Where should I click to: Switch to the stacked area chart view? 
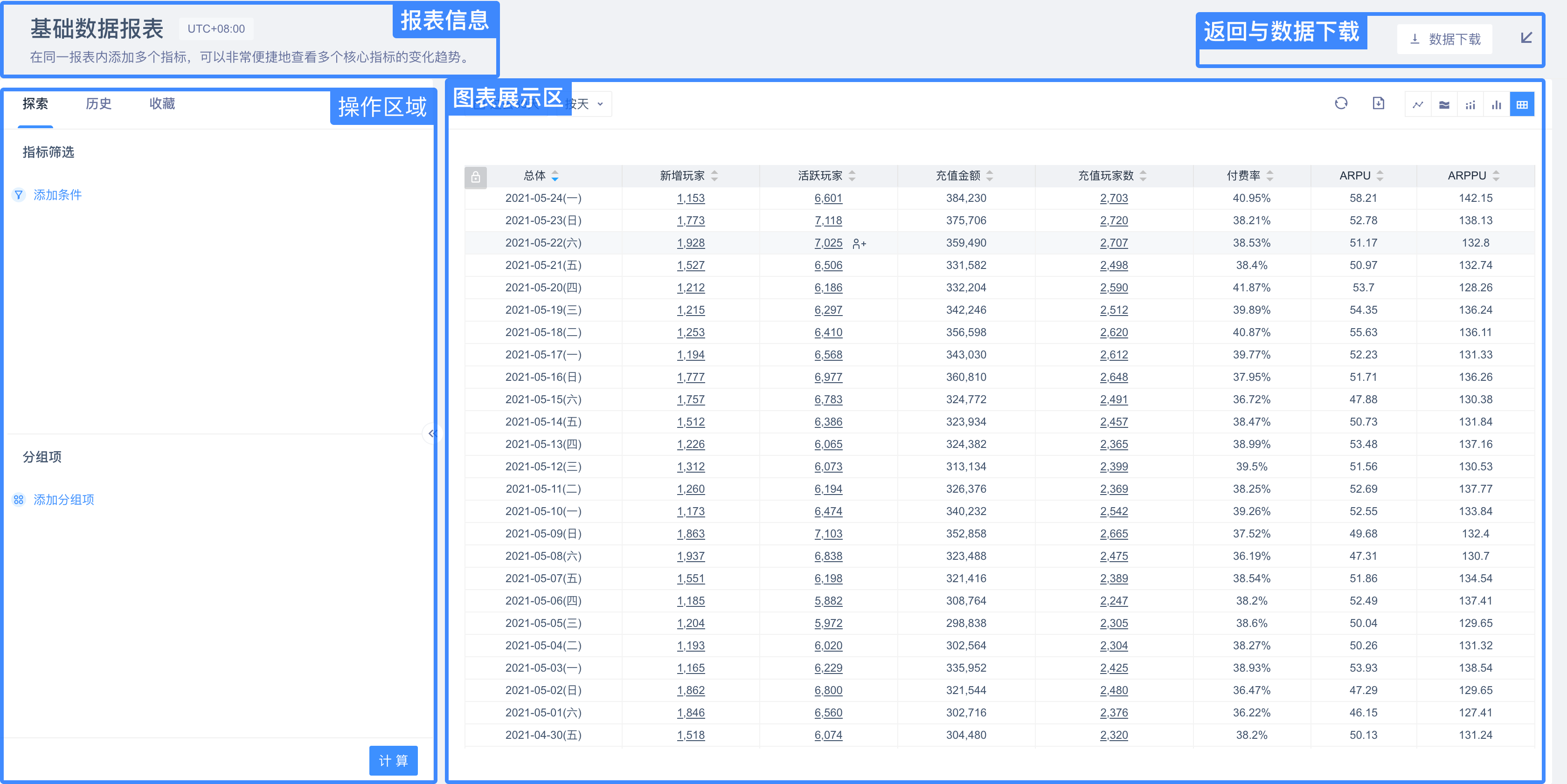point(1444,104)
